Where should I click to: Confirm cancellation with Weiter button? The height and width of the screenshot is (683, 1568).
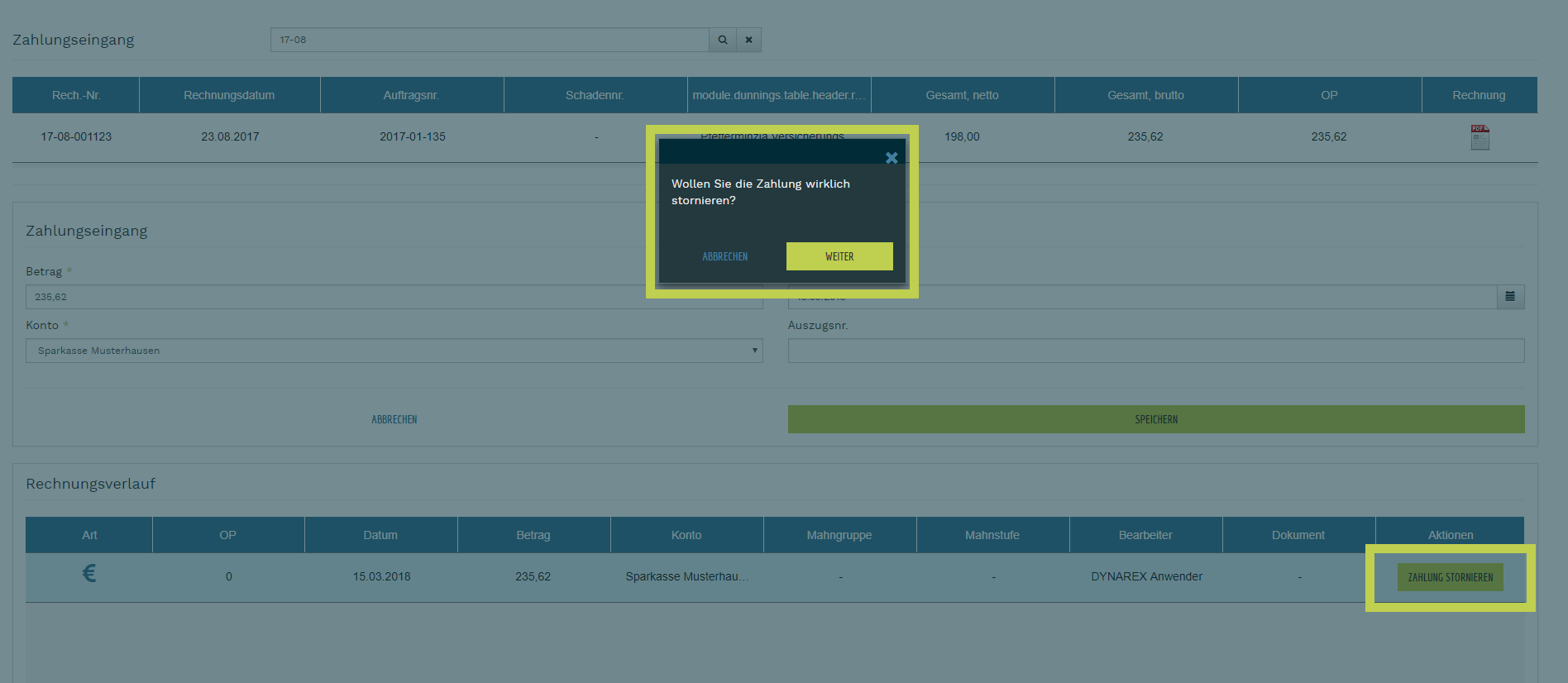click(x=839, y=256)
